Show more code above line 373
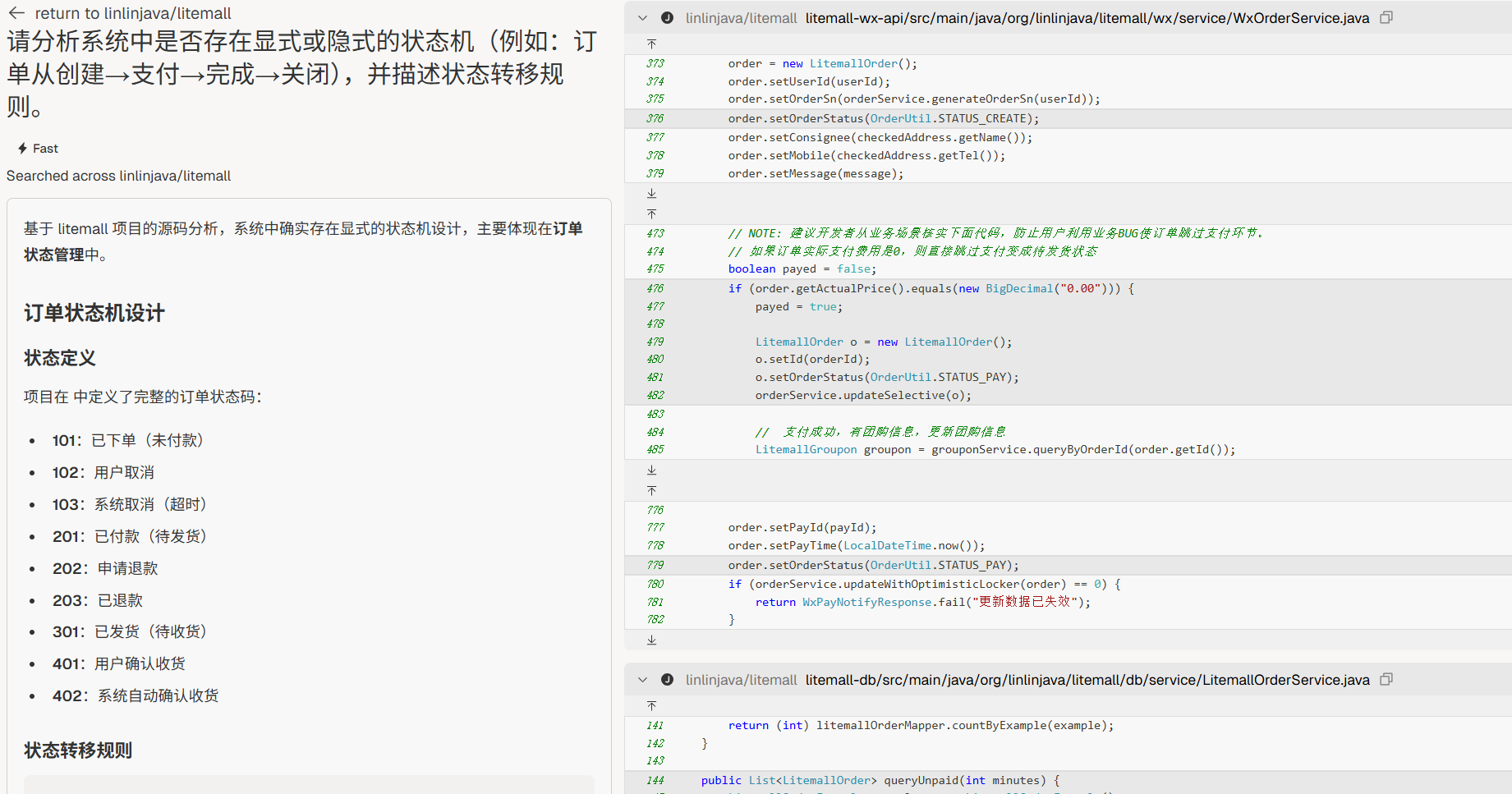The width and height of the screenshot is (1512, 794). click(x=651, y=44)
